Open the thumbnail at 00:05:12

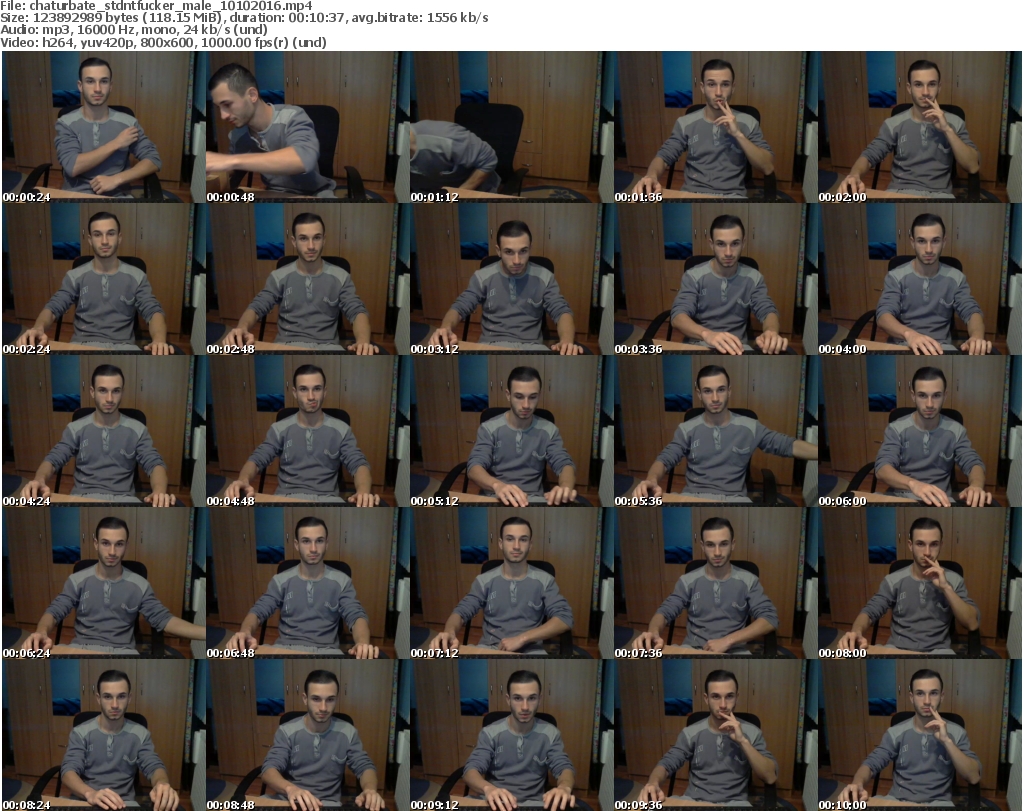click(x=511, y=432)
